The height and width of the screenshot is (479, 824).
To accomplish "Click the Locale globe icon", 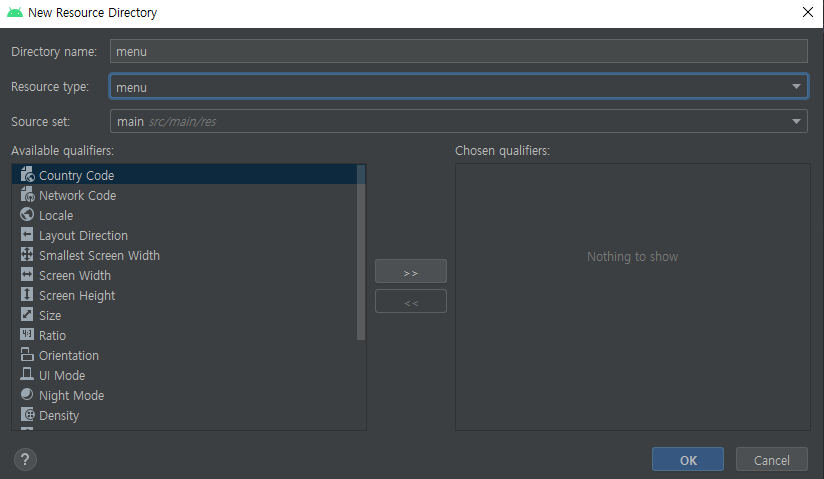I will coord(27,215).
